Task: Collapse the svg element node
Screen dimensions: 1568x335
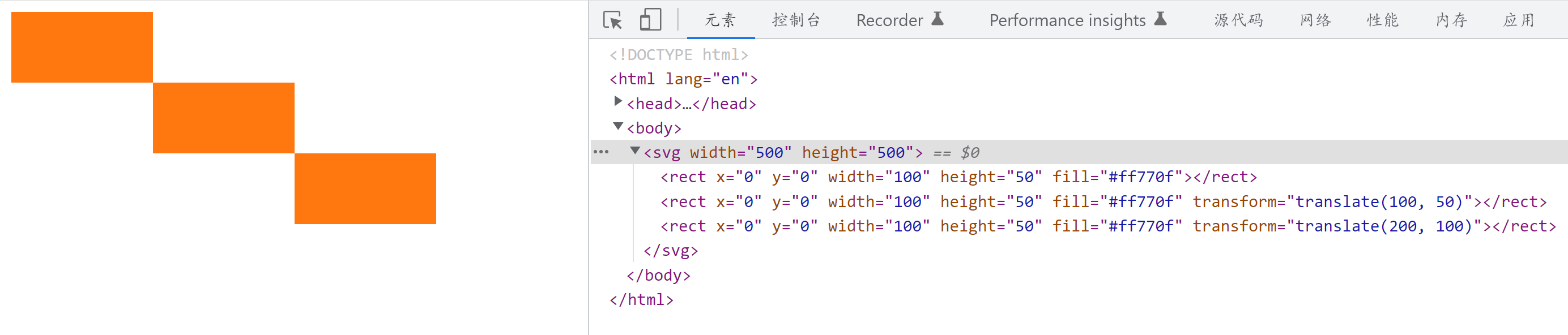Action: 635,151
